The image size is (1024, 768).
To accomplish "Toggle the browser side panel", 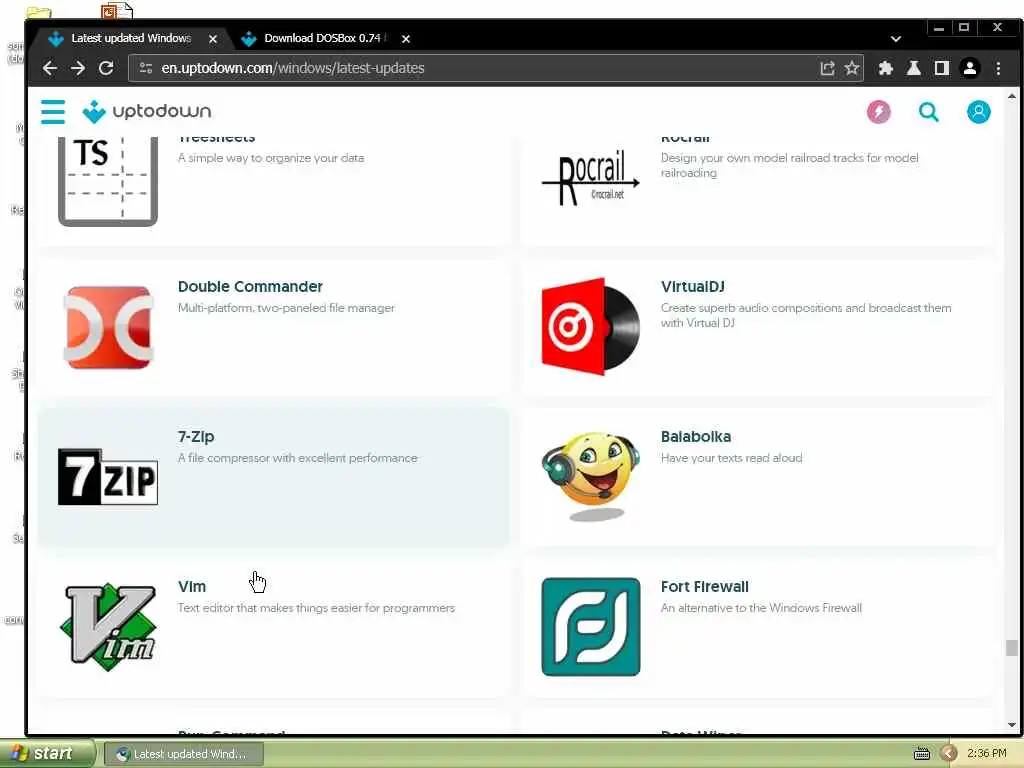I will point(942,68).
